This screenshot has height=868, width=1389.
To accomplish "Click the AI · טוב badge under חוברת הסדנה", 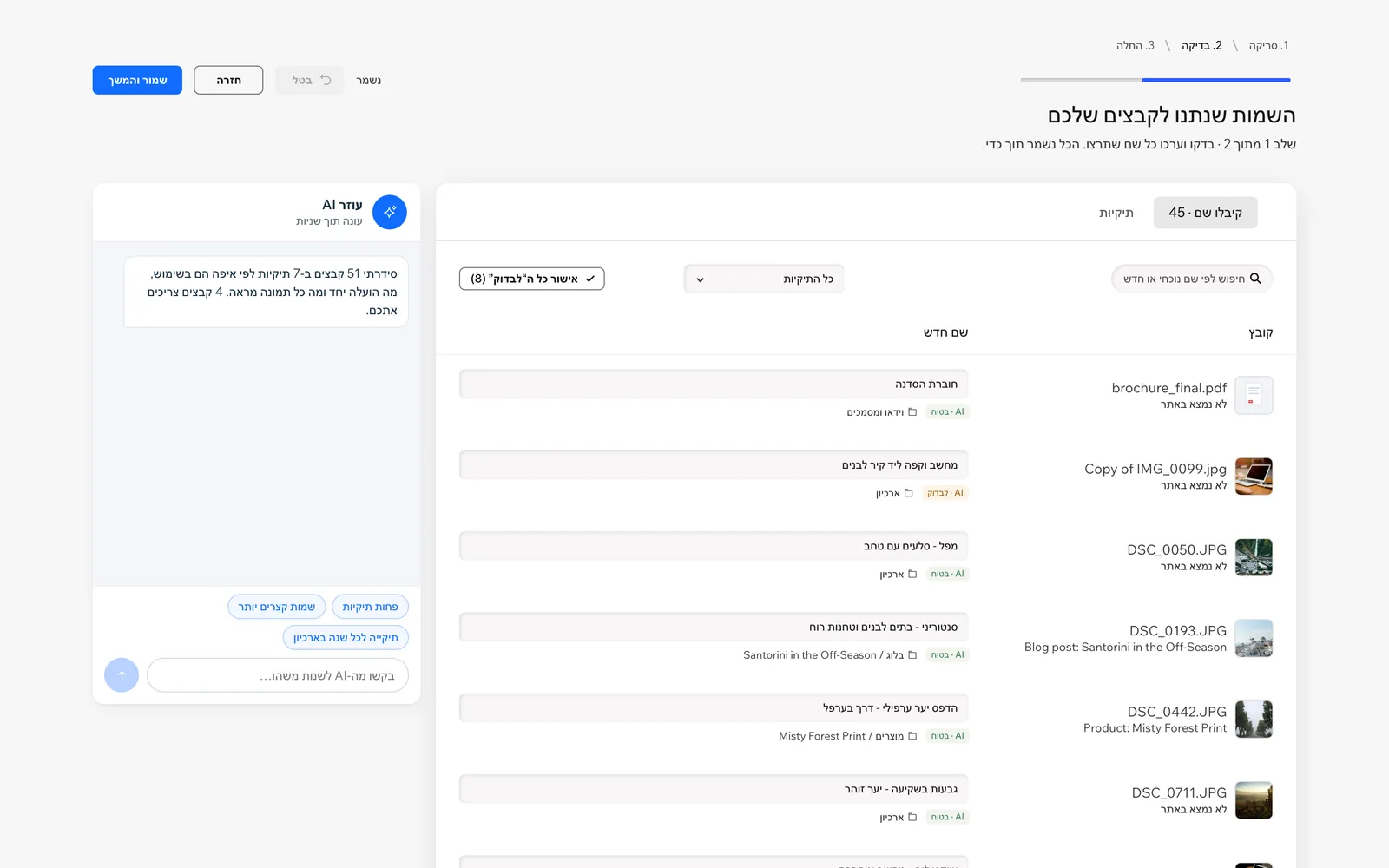I will click(947, 412).
